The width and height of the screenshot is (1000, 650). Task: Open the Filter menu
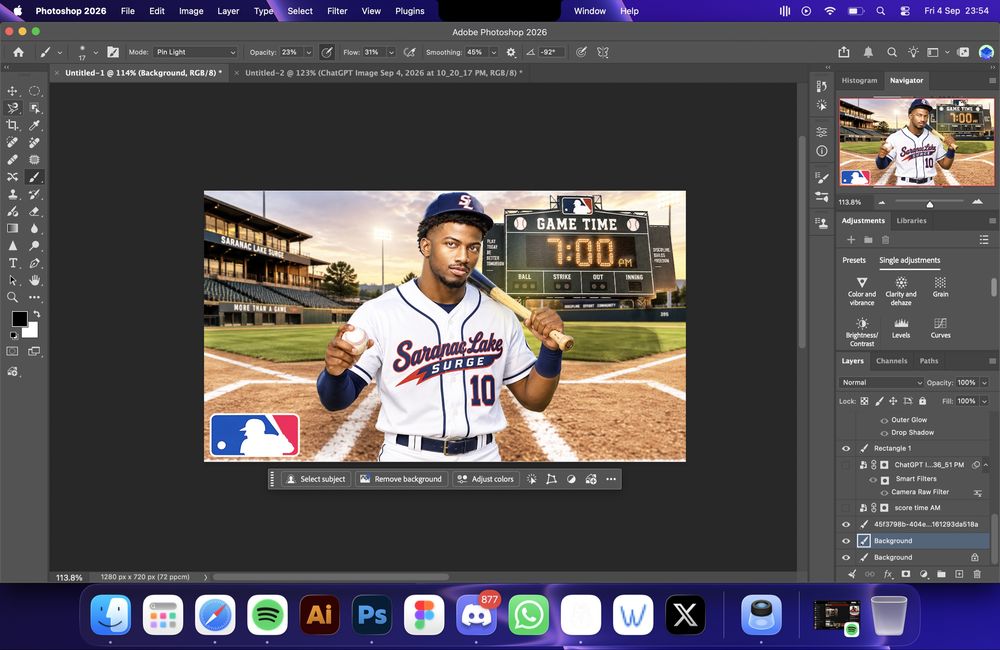point(337,11)
